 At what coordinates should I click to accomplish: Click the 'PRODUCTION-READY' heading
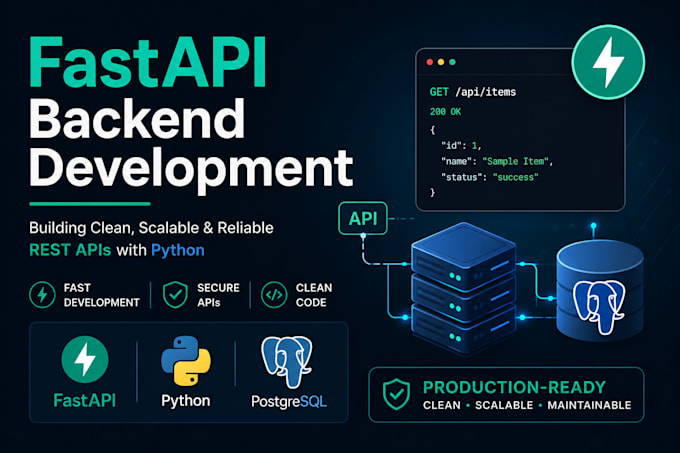[x=514, y=387]
